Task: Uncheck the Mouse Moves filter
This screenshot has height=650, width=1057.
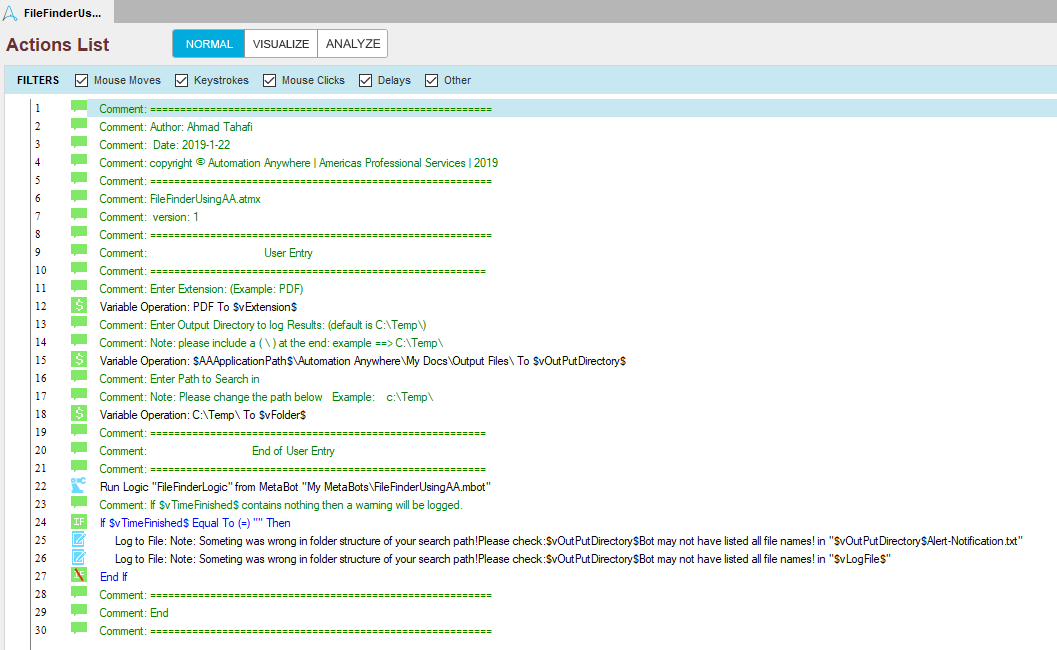Action: (x=82, y=80)
